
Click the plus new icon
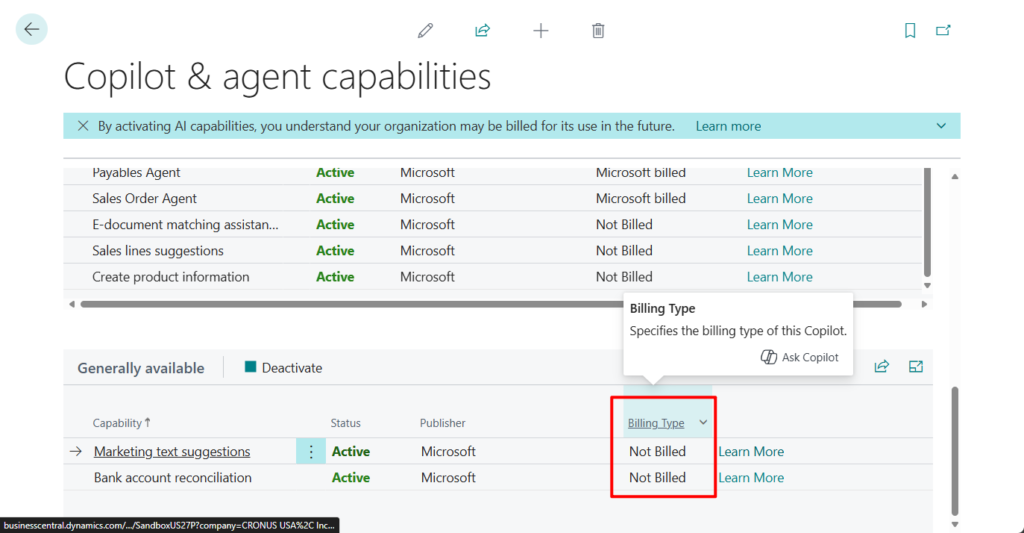point(541,31)
